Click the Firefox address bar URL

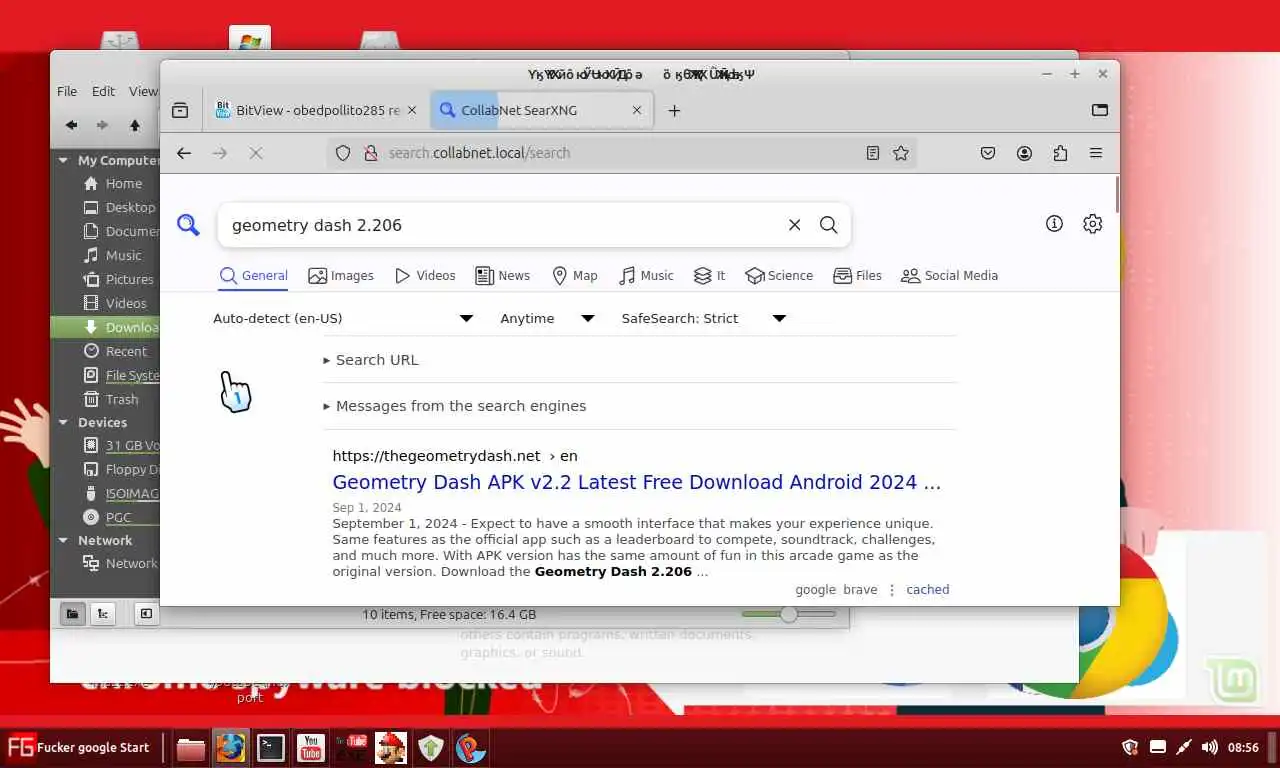pos(479,153)
